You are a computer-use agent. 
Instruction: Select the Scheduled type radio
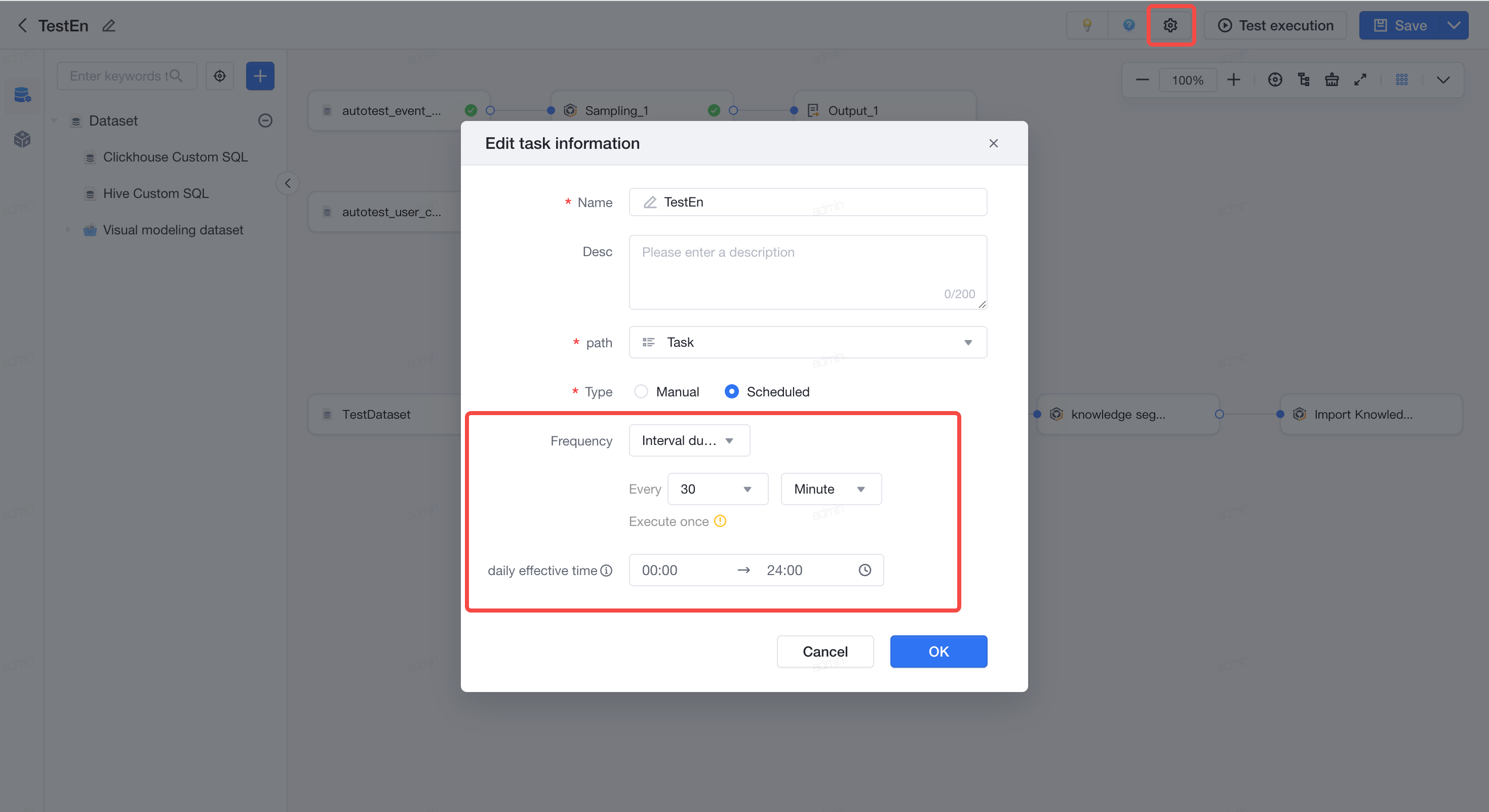(x=731, y=391)
